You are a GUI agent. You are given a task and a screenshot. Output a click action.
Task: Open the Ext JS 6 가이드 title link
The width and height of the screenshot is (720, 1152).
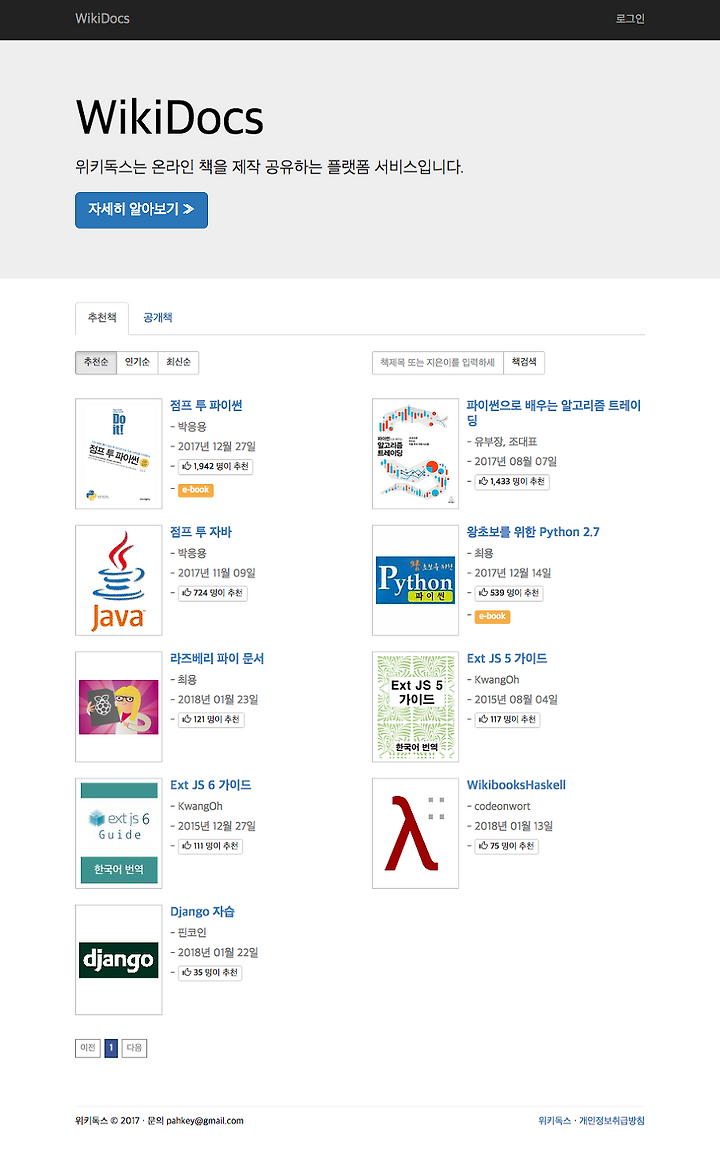click(x=211, y=785)
